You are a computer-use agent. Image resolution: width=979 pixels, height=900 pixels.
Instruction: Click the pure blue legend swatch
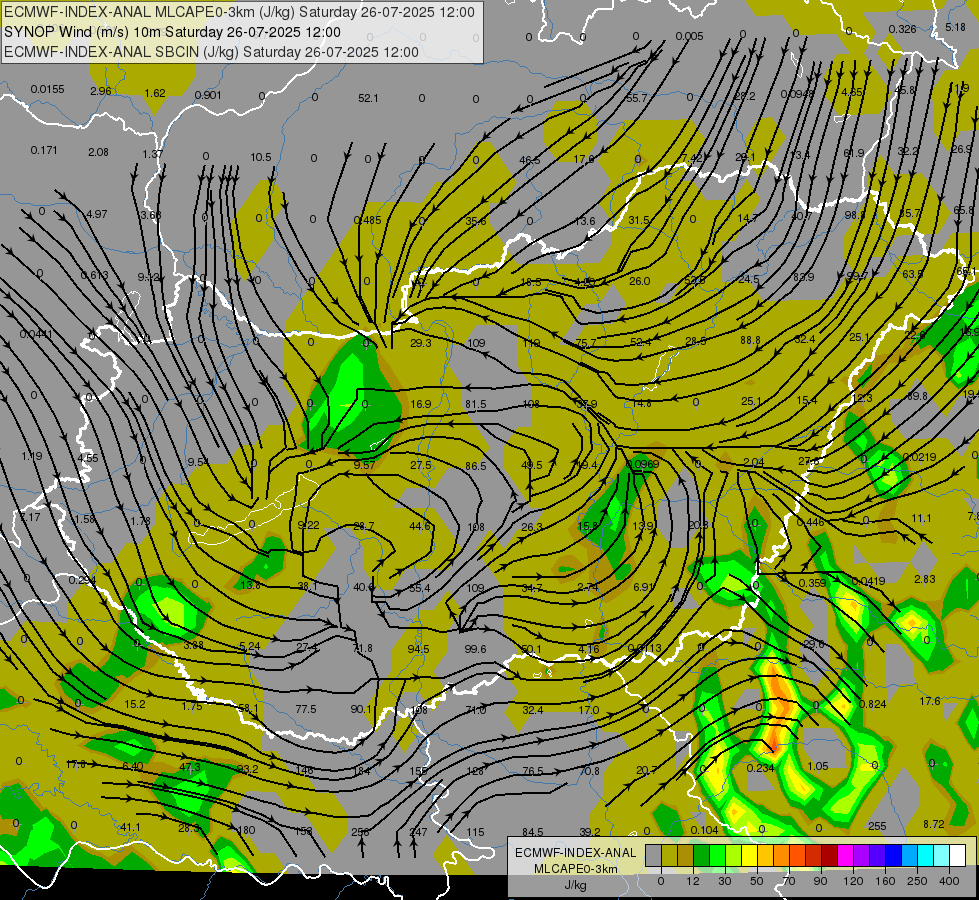893,855
